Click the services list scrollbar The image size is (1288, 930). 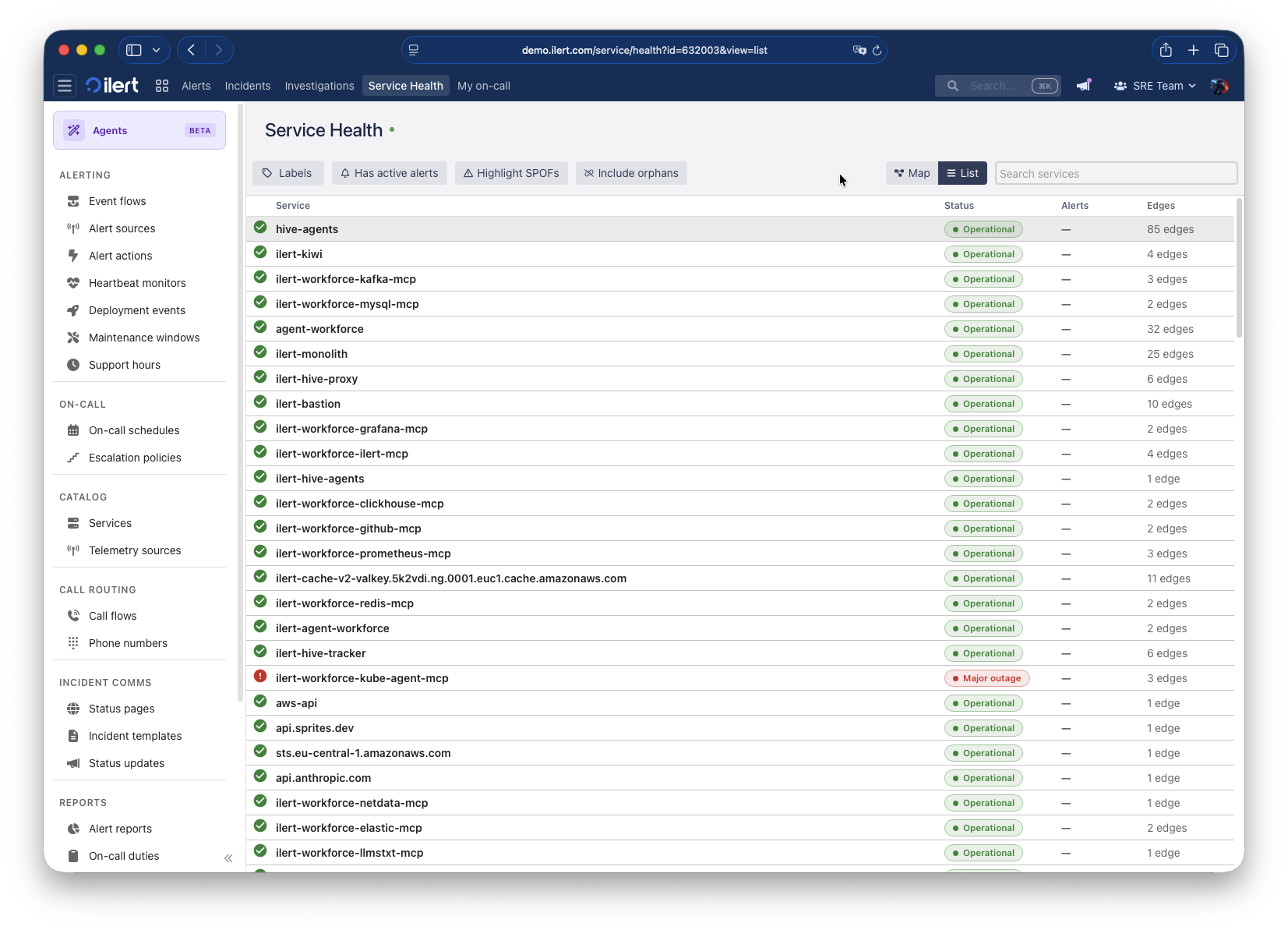(1239, 268)
